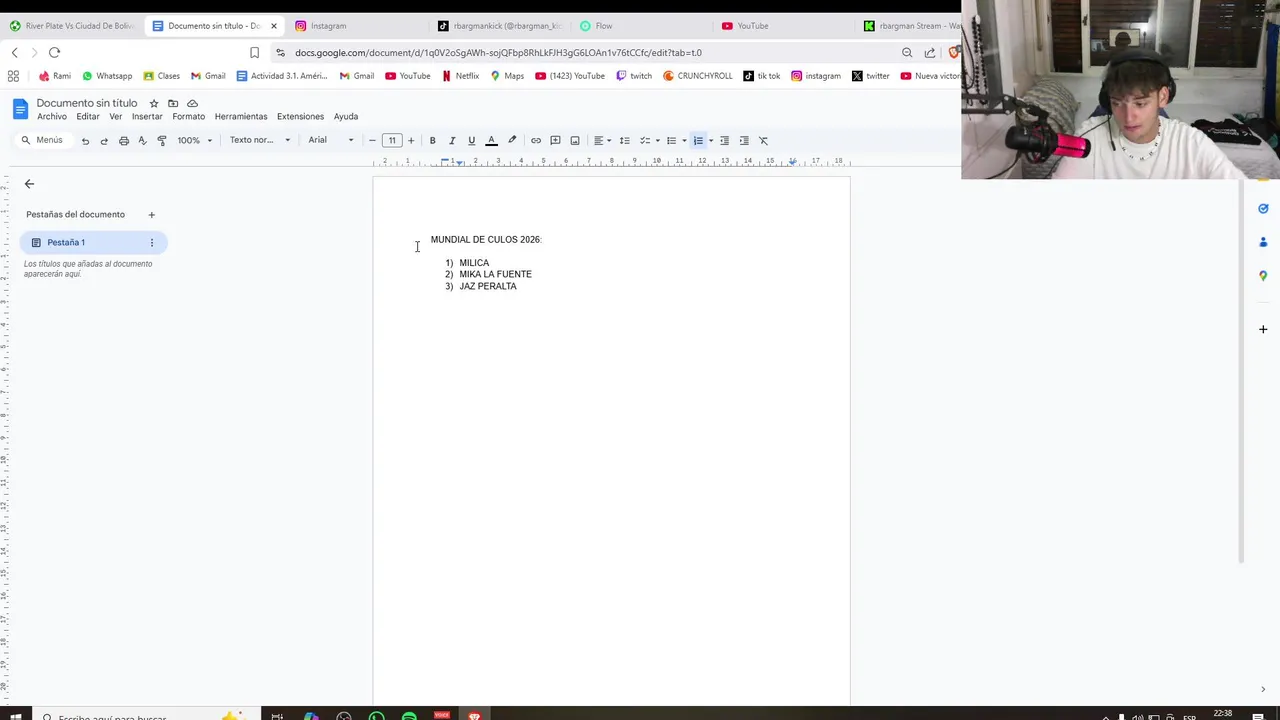This screenshot has width=1280, height=720.
Task: Open the Herramientas menu
Action: [241, 117]
